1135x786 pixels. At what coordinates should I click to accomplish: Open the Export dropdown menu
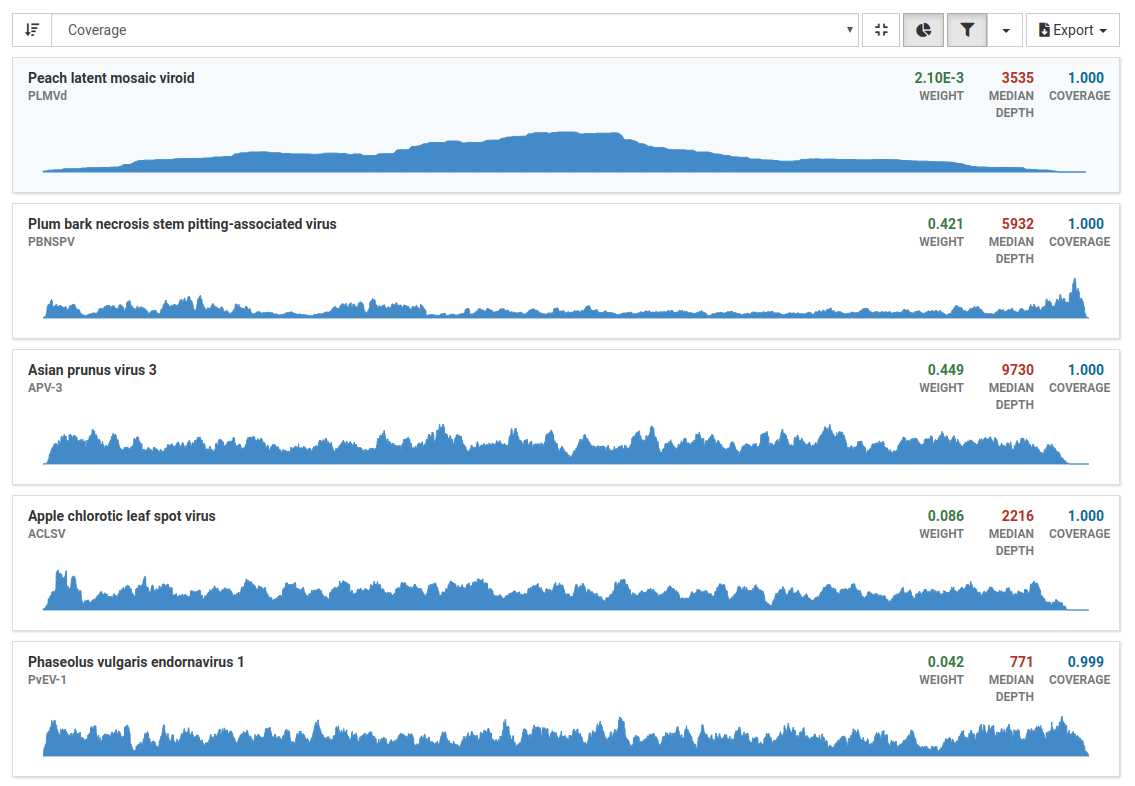(1072, 30)
